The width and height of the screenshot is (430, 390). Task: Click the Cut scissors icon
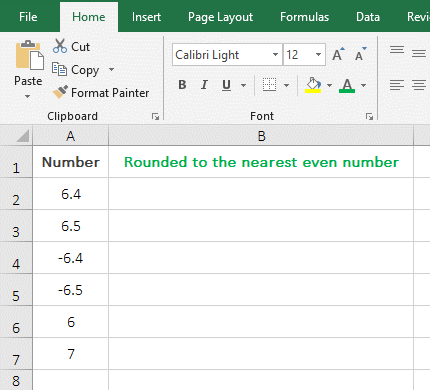[60, 46]
